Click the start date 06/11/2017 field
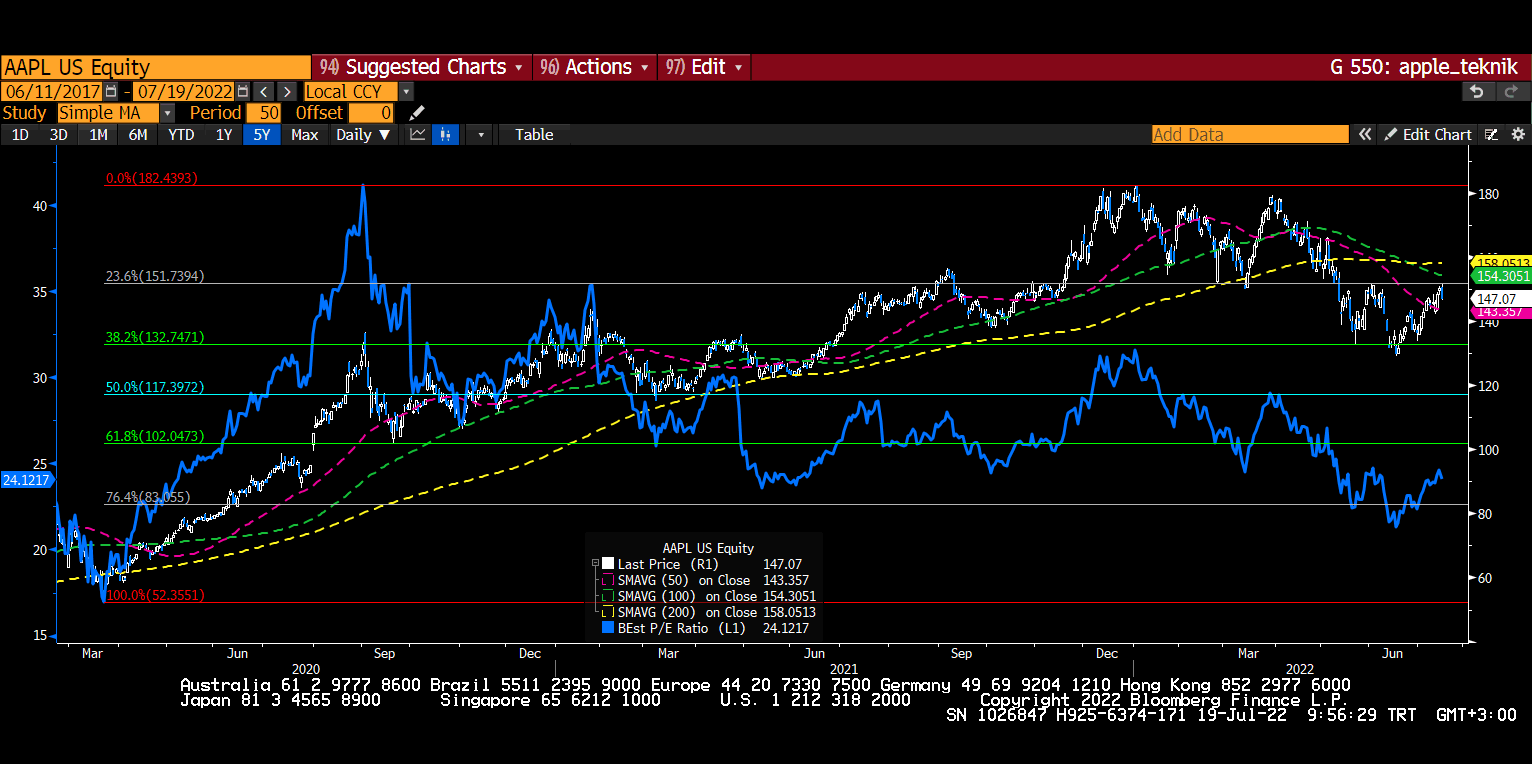This screenshot has width=1532, height=764. (52, 91)
